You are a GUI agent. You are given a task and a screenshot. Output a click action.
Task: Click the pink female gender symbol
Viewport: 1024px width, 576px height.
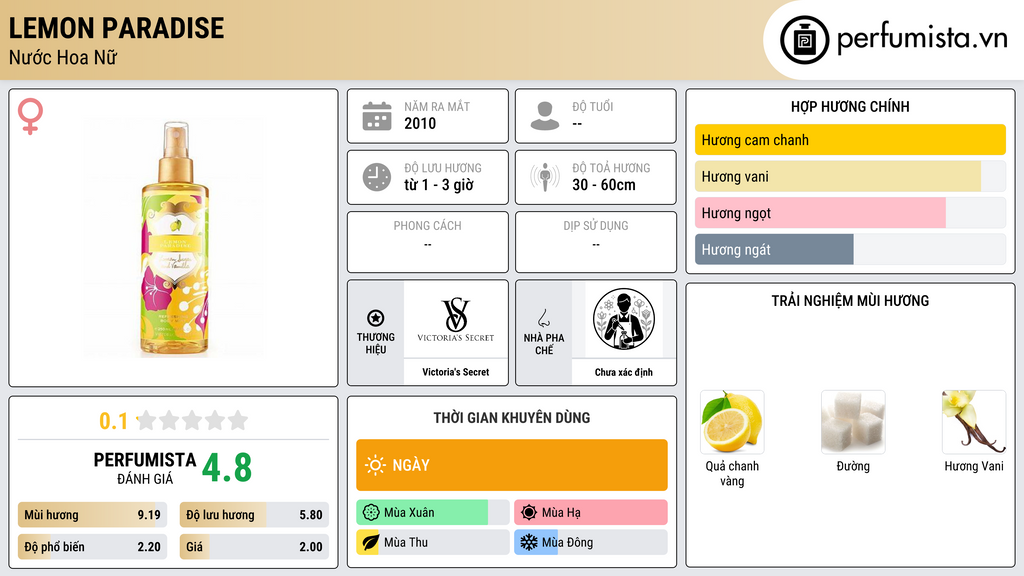click(30, 116)
